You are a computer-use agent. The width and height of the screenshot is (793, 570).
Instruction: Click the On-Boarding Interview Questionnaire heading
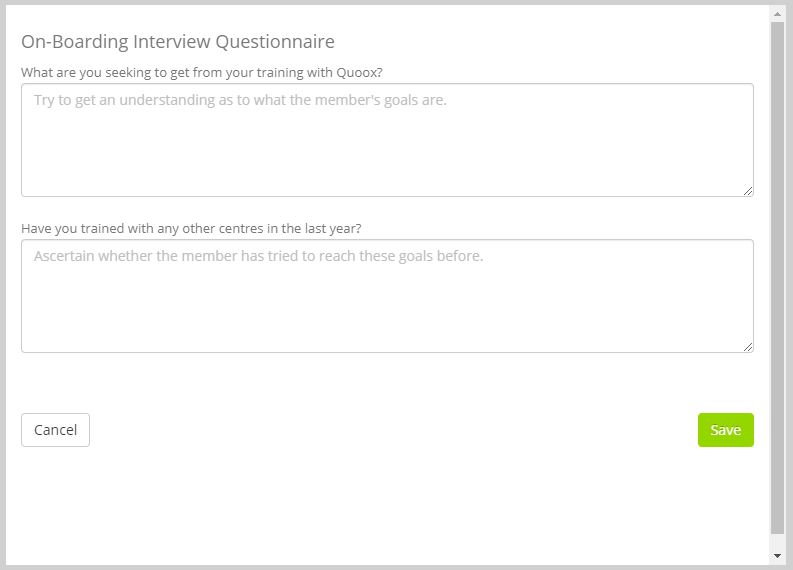click(x=178, y=41)
